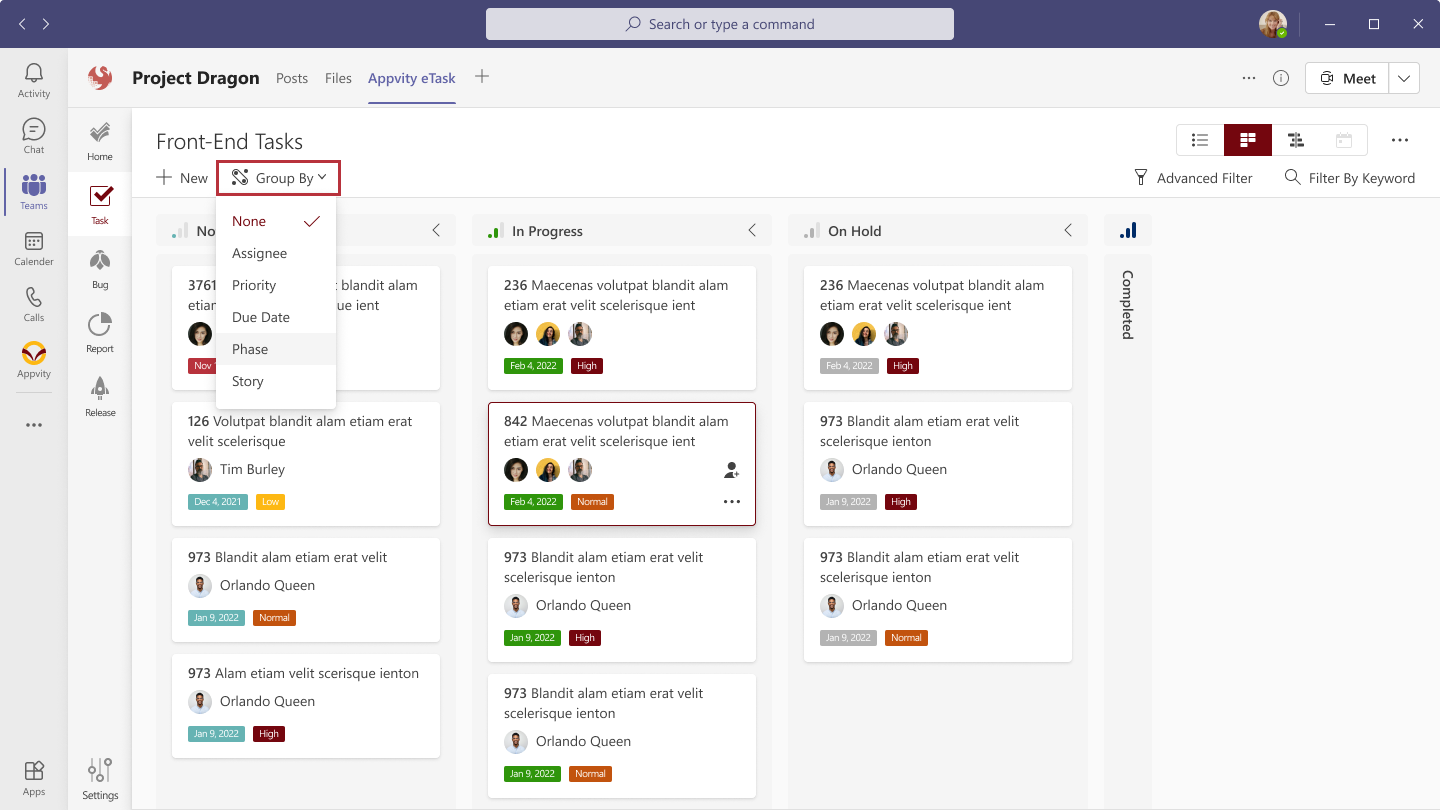Click the Filter By Keyword search icon

click(x=1290, y=177)
